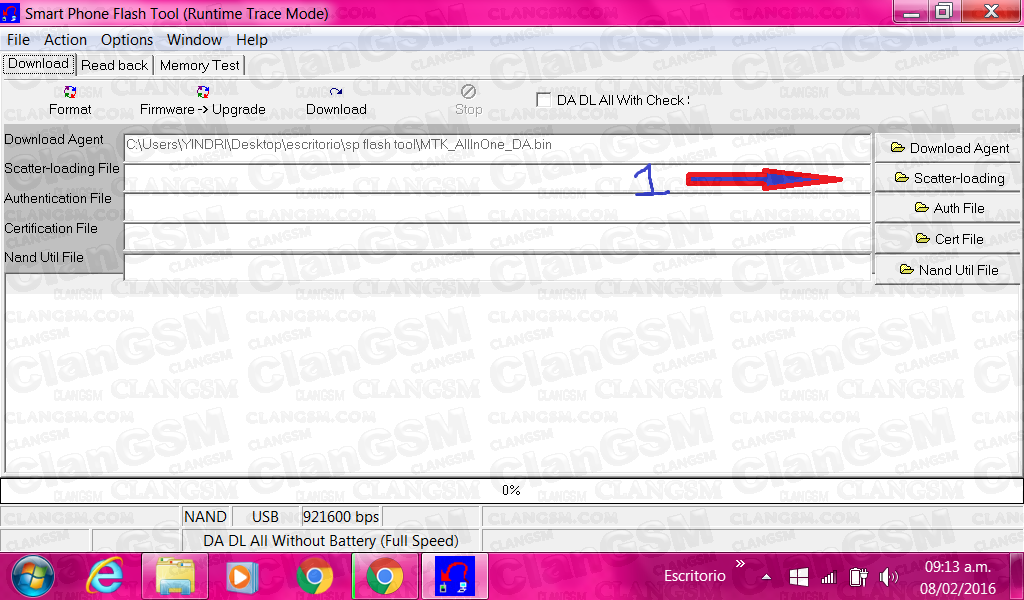Image resolution: width=1024 pixels, height=600 pixels.
Task: Click the USB status bar entry
Action: tap(265, 517)
